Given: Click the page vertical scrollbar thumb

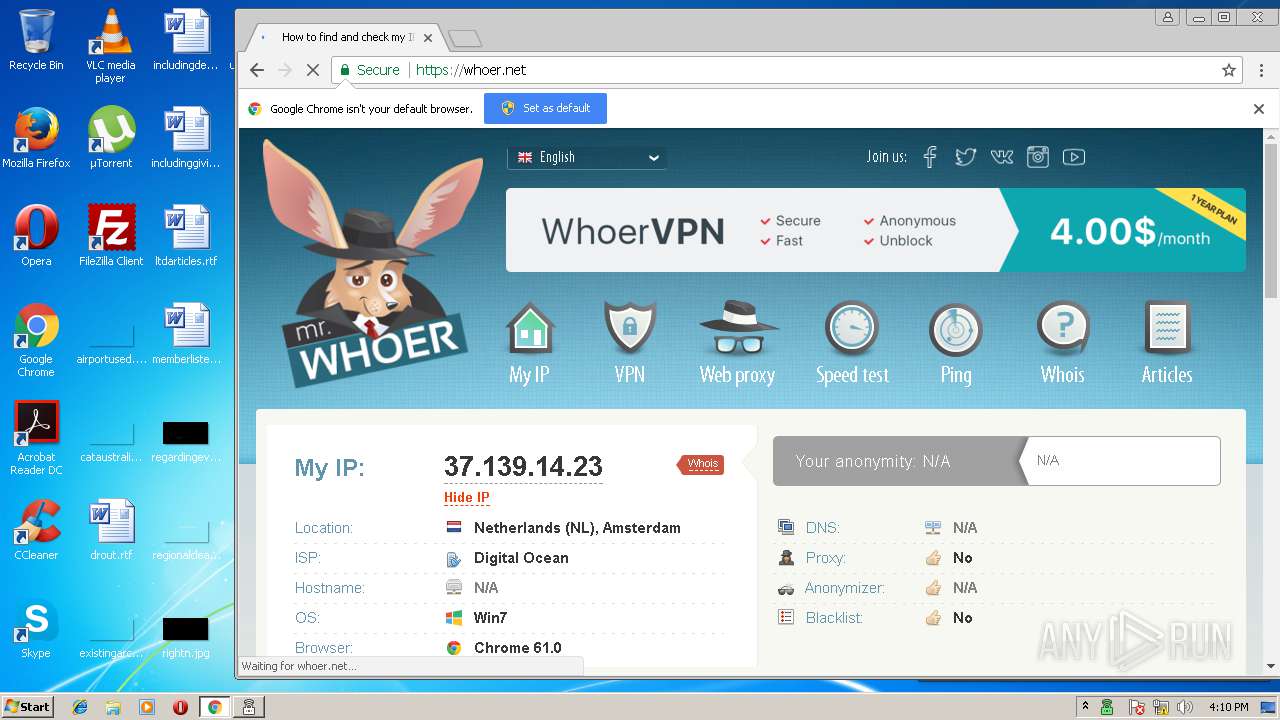Looking at the screenshot, I should coord(1271,220).
